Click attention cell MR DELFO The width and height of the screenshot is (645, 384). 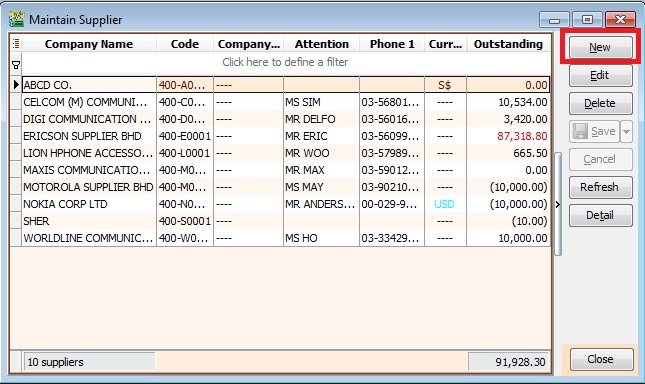(x=321, y=119)
